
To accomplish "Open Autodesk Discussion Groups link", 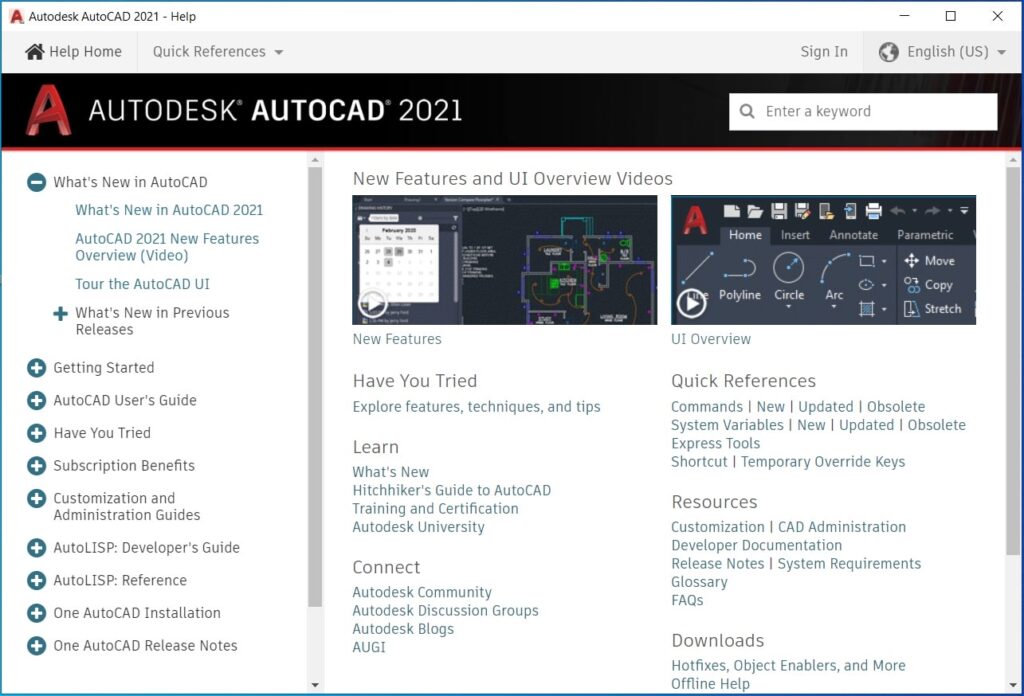I will click(x=445, y=610).
